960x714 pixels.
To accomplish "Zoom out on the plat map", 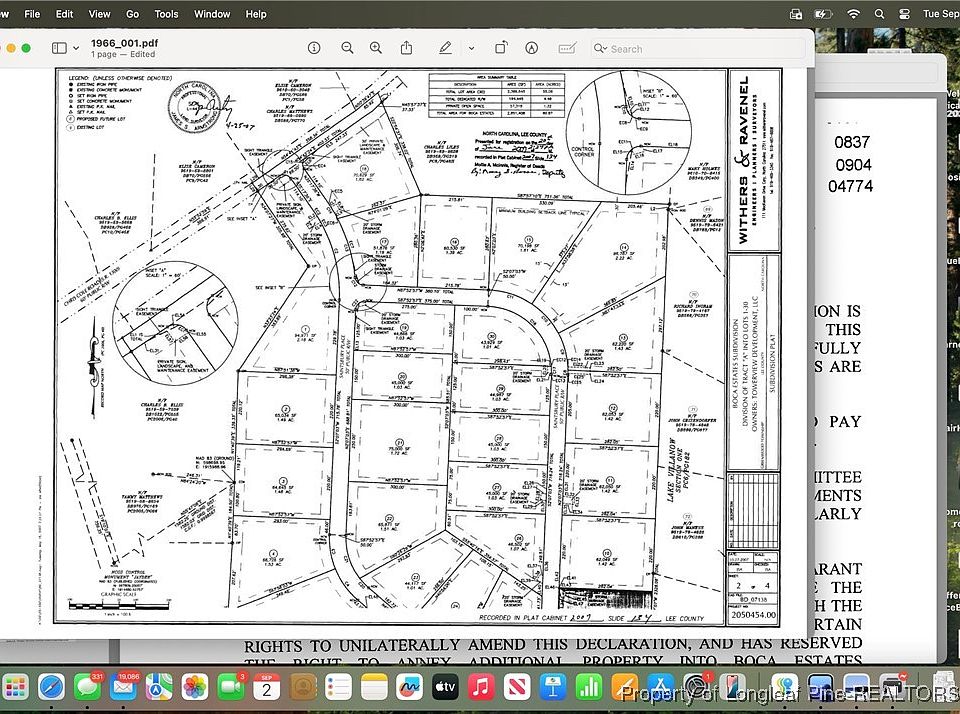I will coord(347,48).
